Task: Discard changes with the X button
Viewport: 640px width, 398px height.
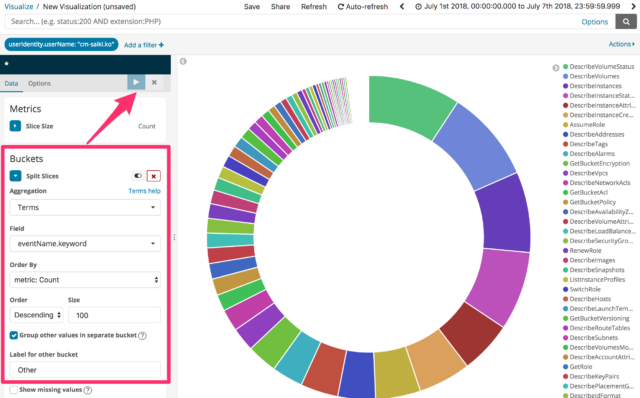Action: pyautogui.click(x=154, y=82)
